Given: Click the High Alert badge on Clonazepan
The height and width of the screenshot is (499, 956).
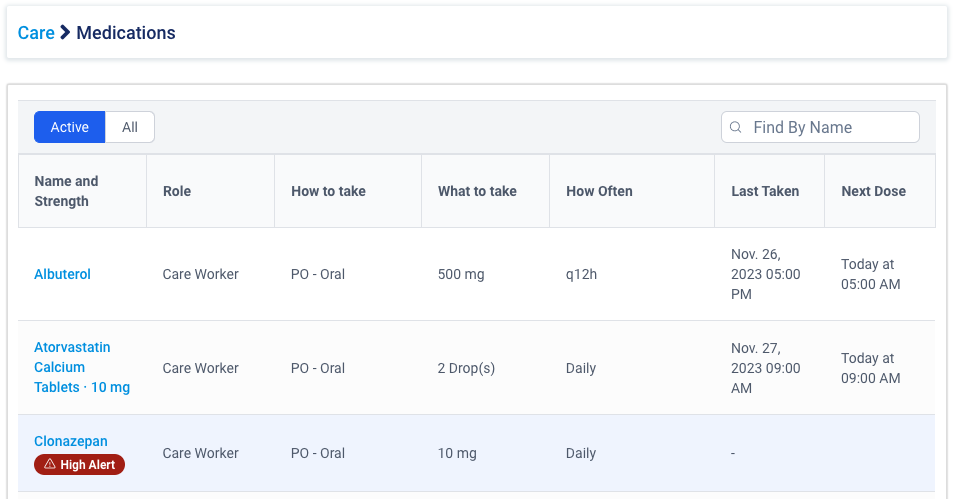Looking at the screenshot, I should (79, 464).
